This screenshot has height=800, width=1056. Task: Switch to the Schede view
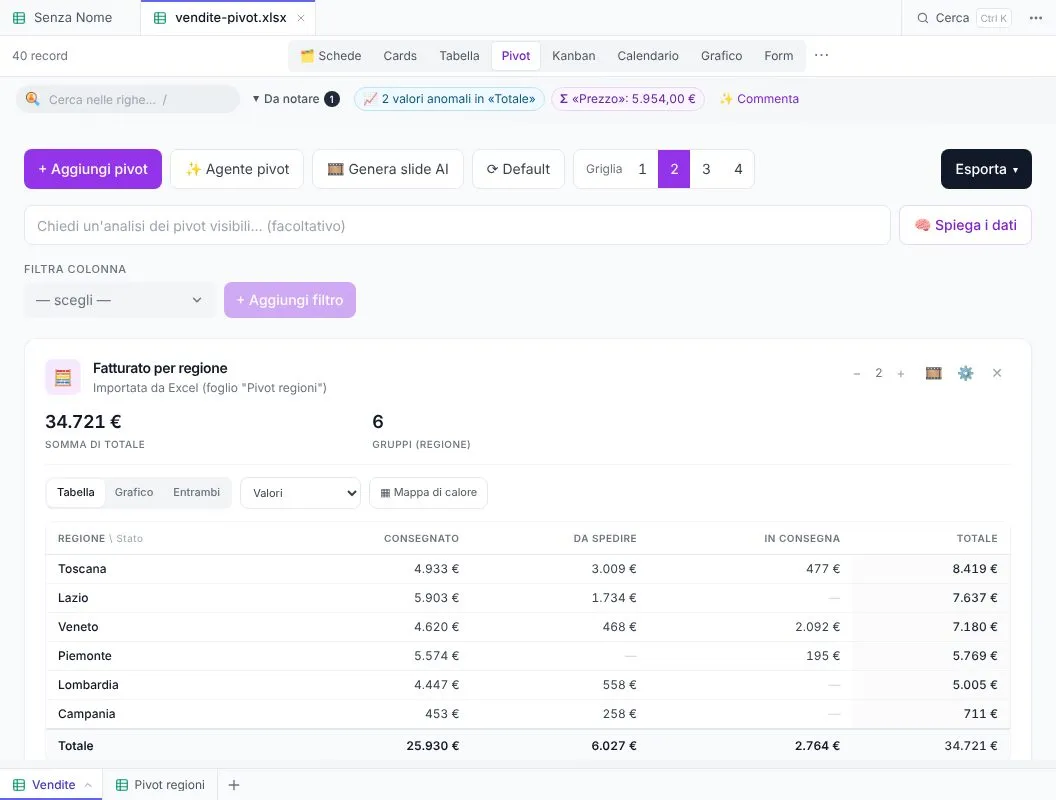pos(331,56)
